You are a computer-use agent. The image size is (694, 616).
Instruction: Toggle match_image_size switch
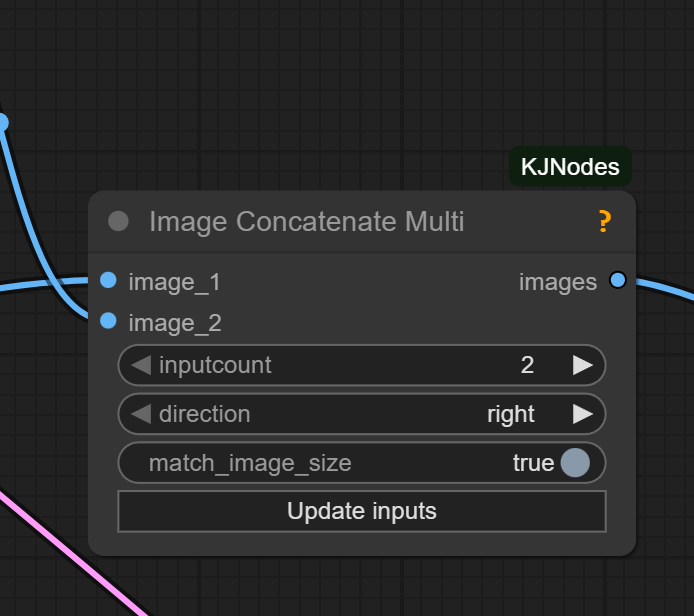(x=575, y=462)
